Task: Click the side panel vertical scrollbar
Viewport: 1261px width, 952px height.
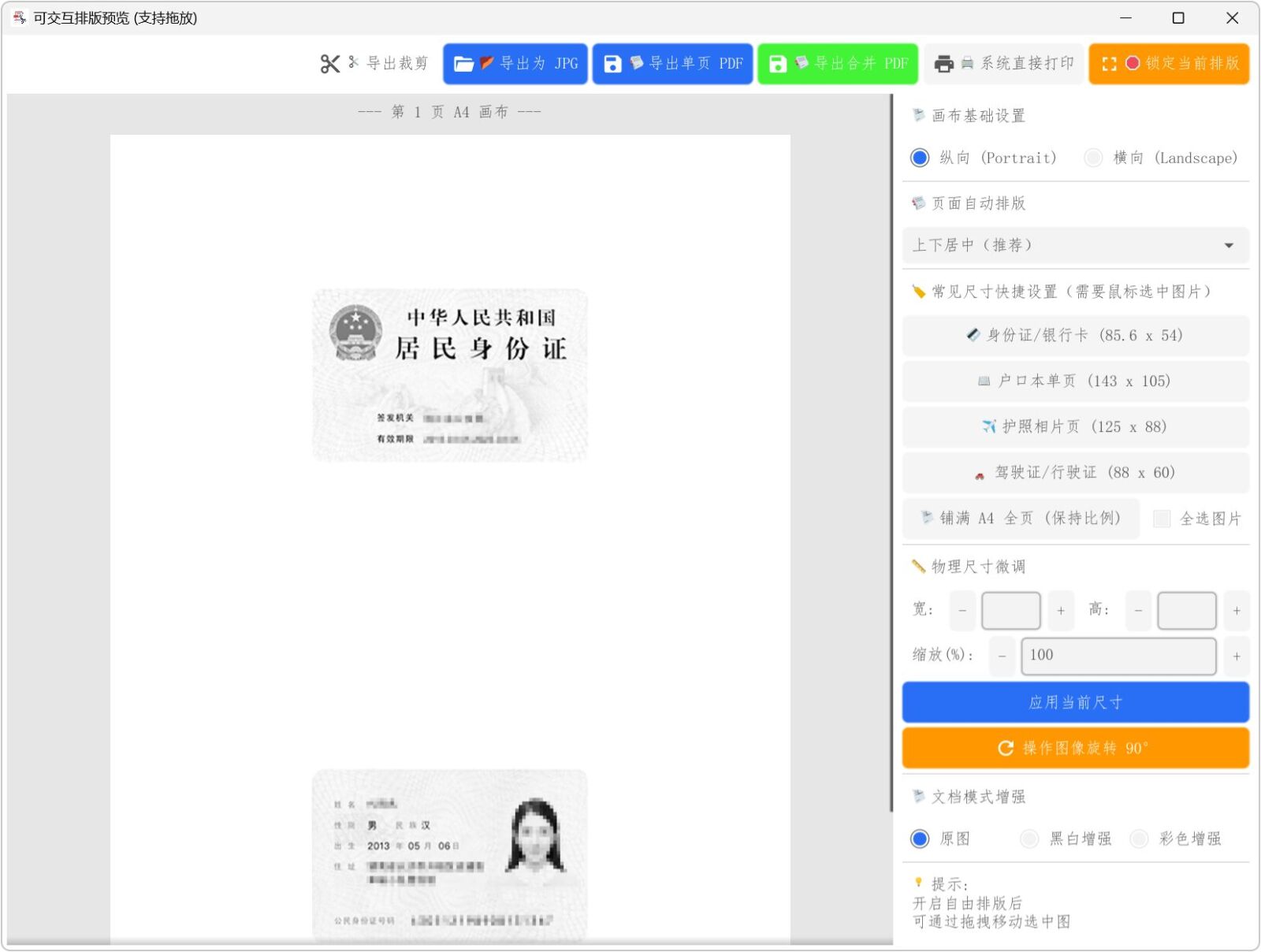Action: (x=892, y=453)
